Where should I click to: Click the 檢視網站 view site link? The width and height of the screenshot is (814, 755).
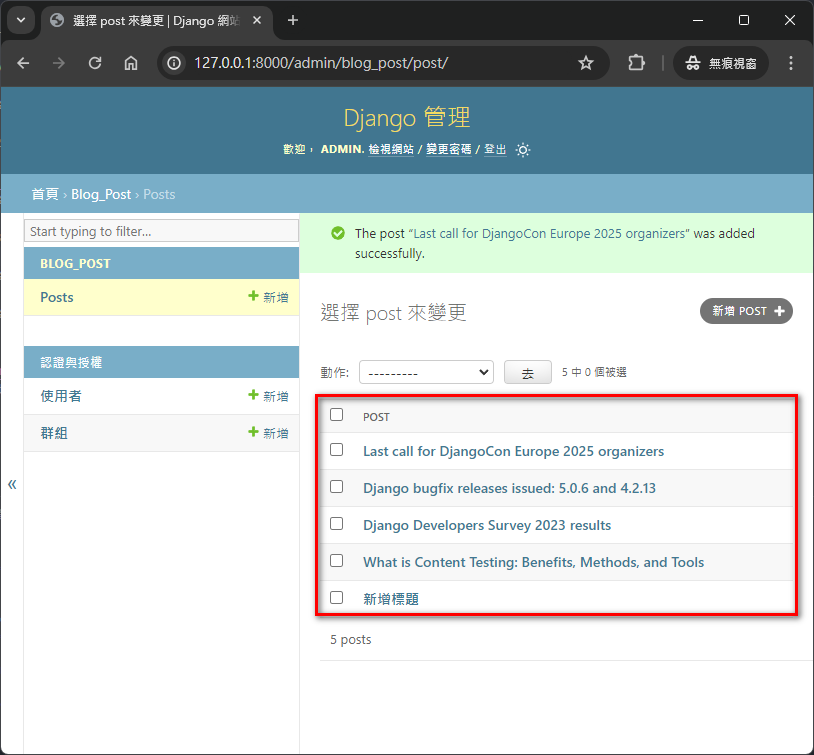tap(391, 150)
